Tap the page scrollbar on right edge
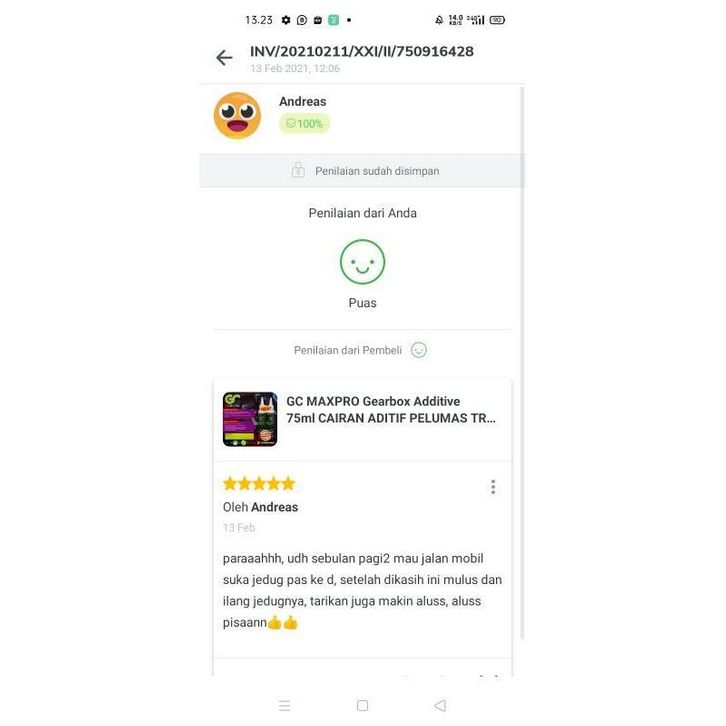 pyautogui.click(x=522, y=363)
